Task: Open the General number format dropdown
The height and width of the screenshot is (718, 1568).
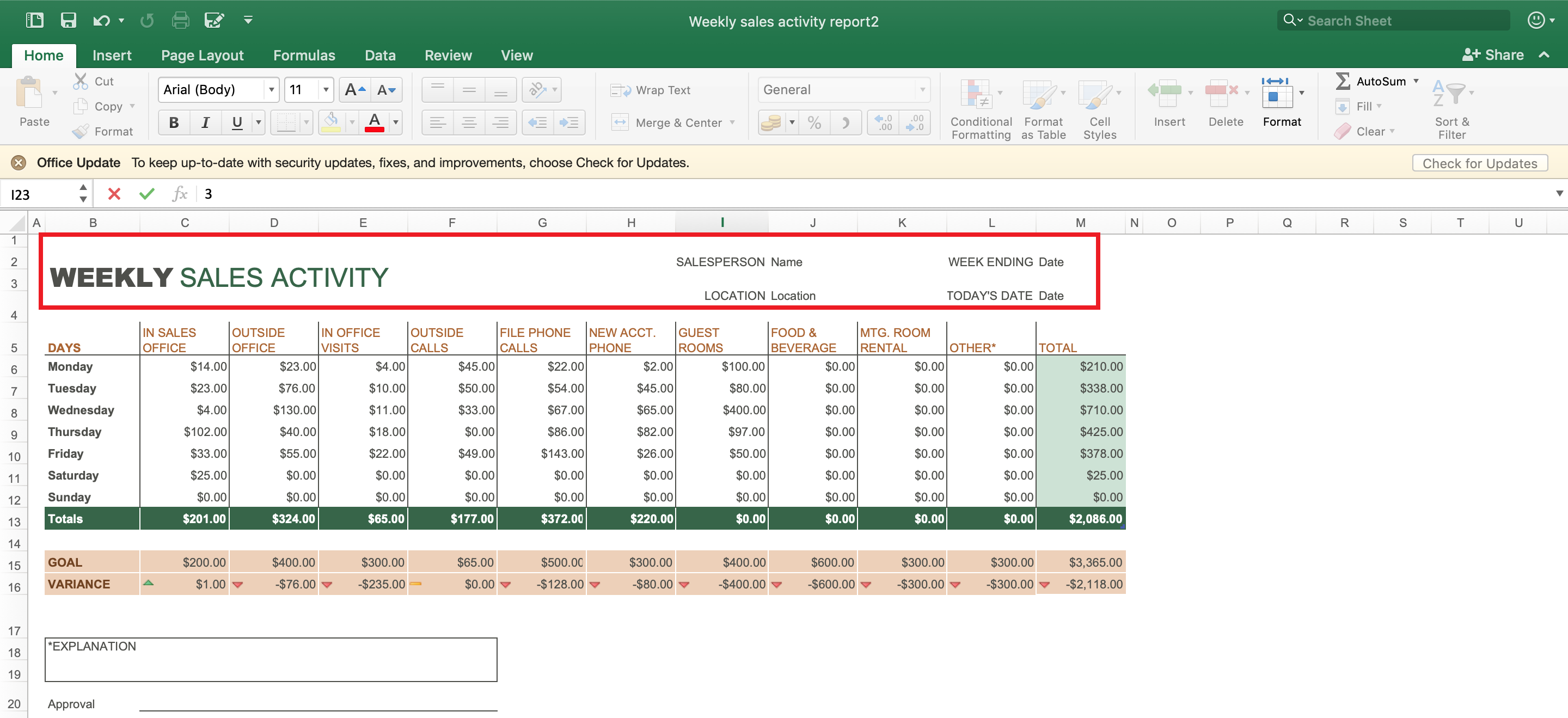Action: (x=923, y=89)
